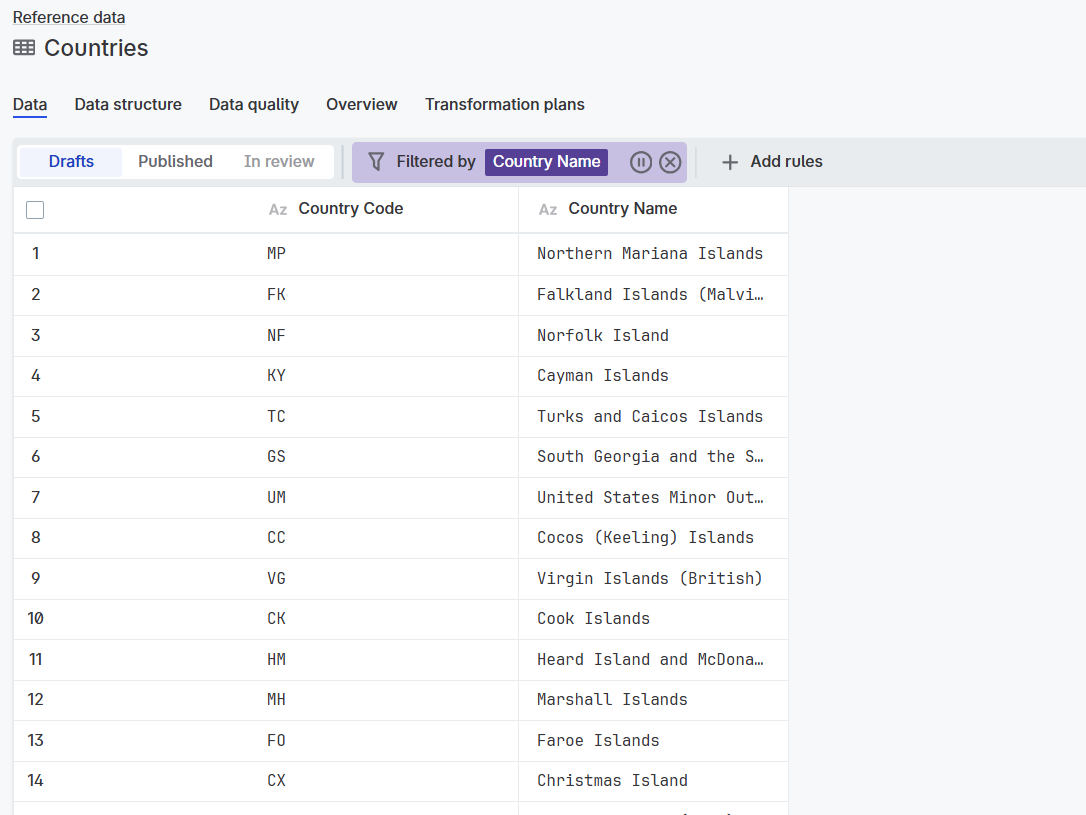Switch to Drafts view
The image size is (1086, 815).
[x=71, y=162]
